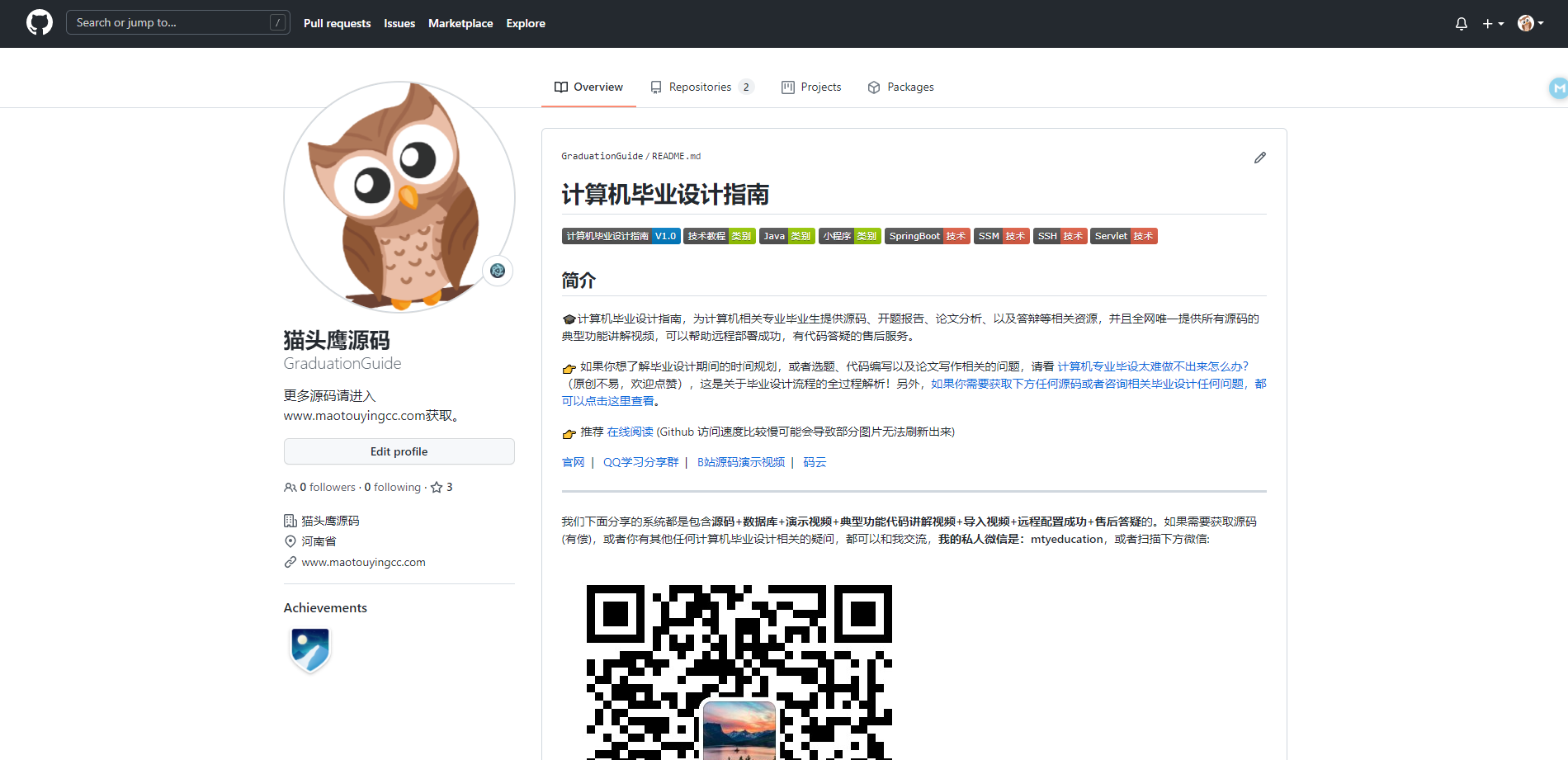The width and height of the screenshot is (1568, 760).
Task: Click the Servlet 技术 badge
Action: [1124, 236]
